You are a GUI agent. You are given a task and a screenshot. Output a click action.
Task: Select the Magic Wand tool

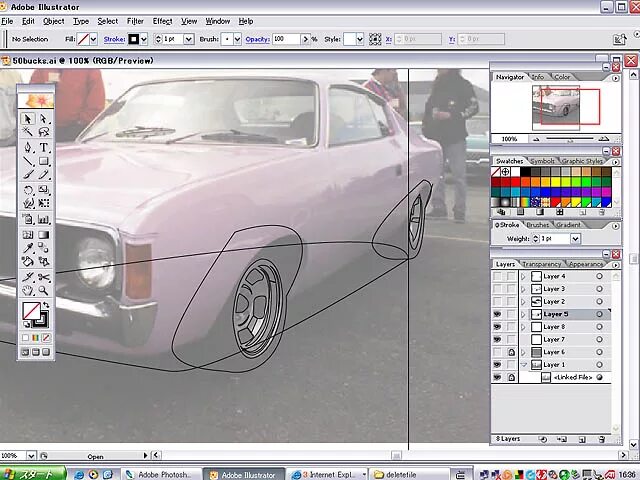click(x=28, y=132)
